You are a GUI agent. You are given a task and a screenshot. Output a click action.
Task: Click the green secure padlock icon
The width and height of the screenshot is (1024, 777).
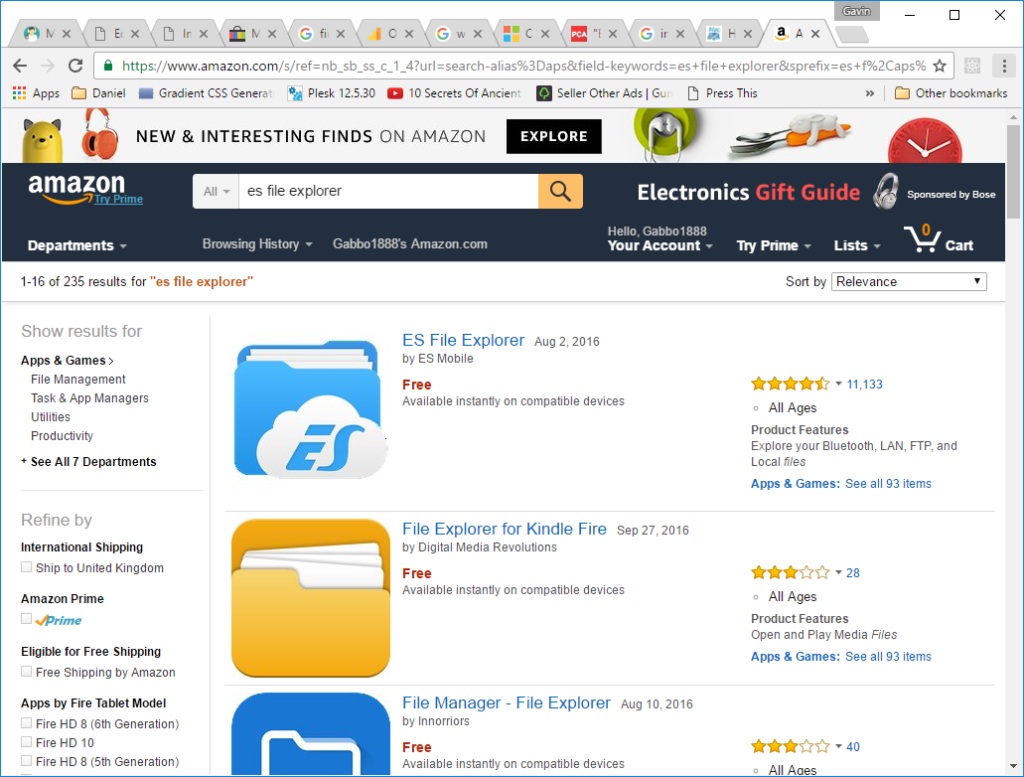click(108, 65)
